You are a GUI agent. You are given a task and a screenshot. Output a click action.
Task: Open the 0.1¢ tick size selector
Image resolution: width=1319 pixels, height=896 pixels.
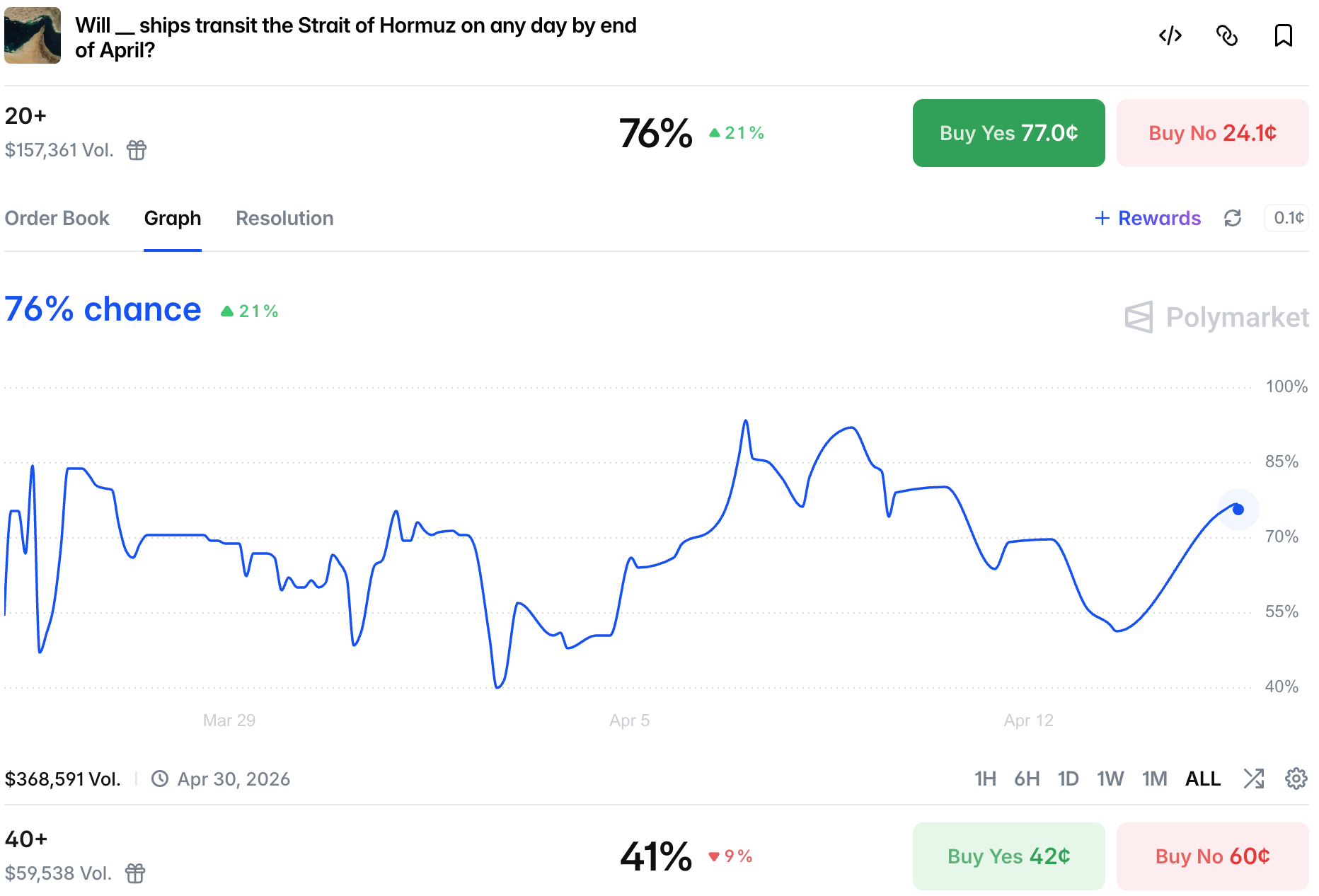[x=1288, y=218]
